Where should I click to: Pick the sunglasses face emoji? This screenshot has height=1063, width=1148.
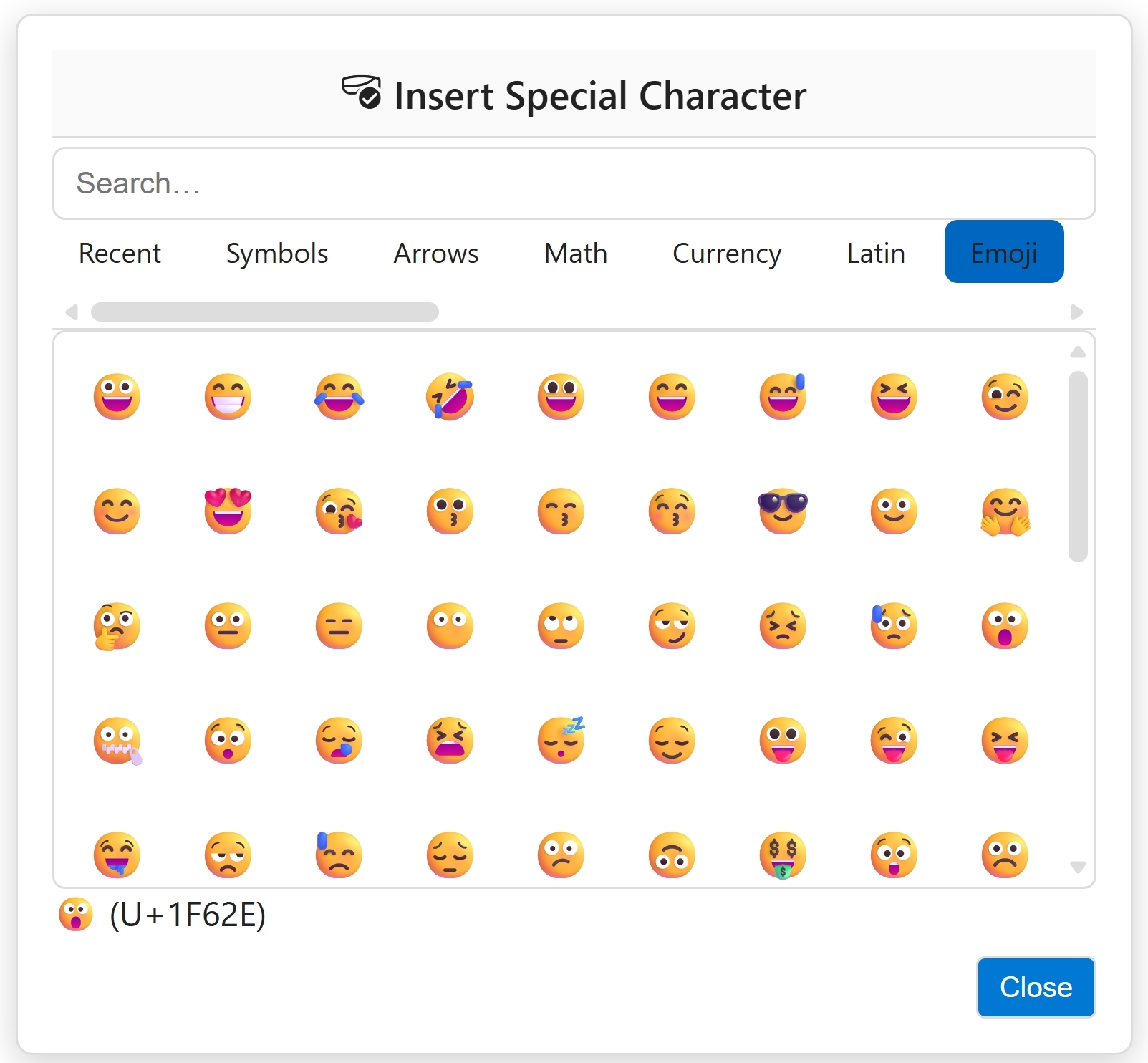(783, 511)
